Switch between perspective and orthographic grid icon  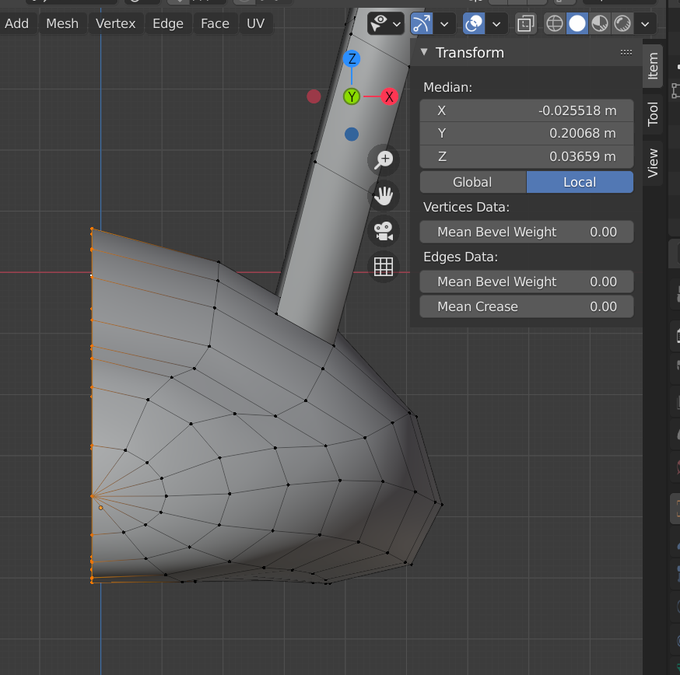point(383,266)
